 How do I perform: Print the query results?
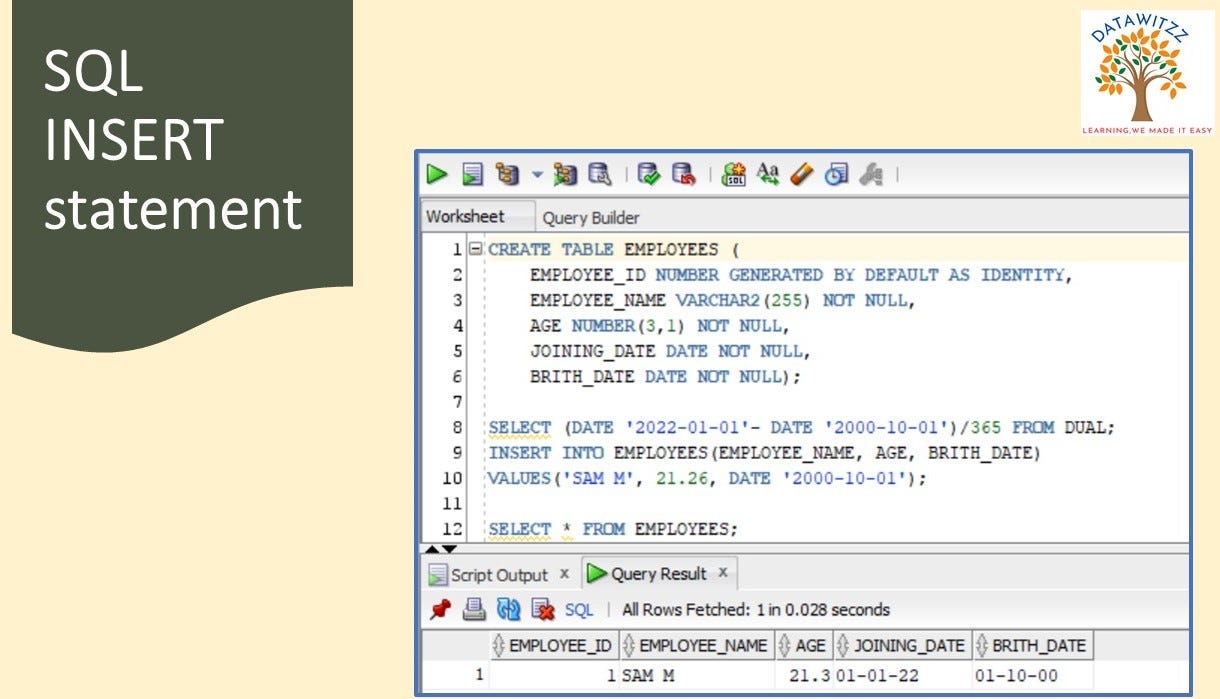[x=475, y=609]
